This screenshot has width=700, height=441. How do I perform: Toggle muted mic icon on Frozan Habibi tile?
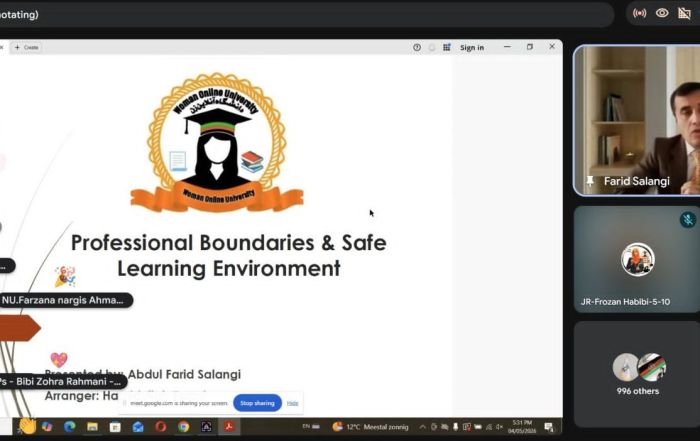[687, 219]
